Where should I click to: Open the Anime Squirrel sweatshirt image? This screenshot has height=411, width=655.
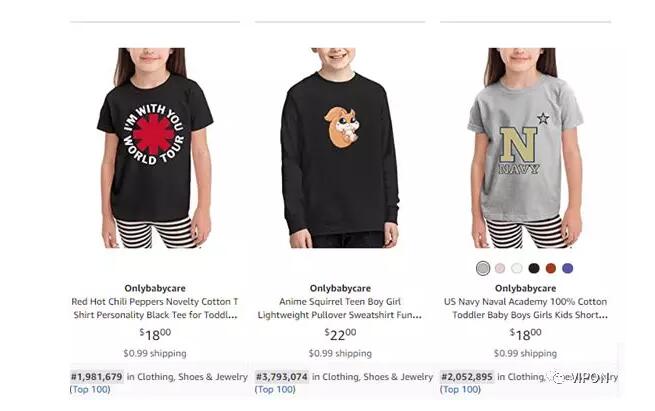point(340,148)
